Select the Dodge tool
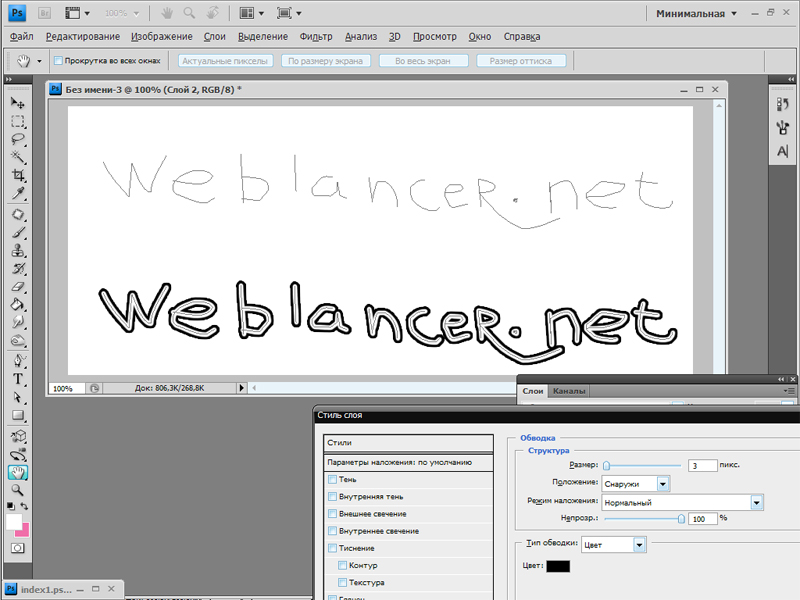 tap(18, 340)
